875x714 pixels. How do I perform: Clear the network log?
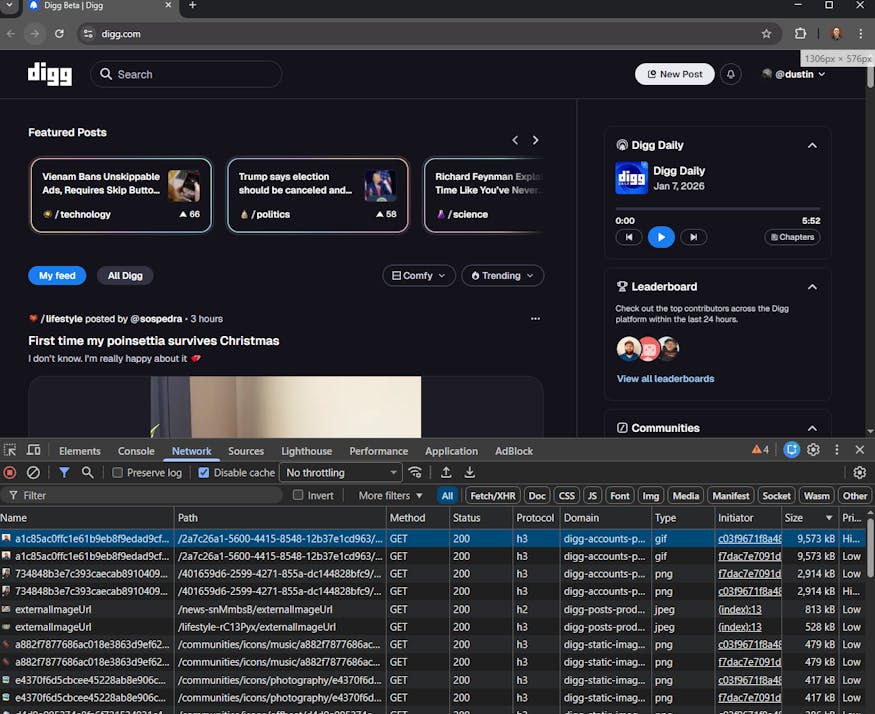coord(33,472)
